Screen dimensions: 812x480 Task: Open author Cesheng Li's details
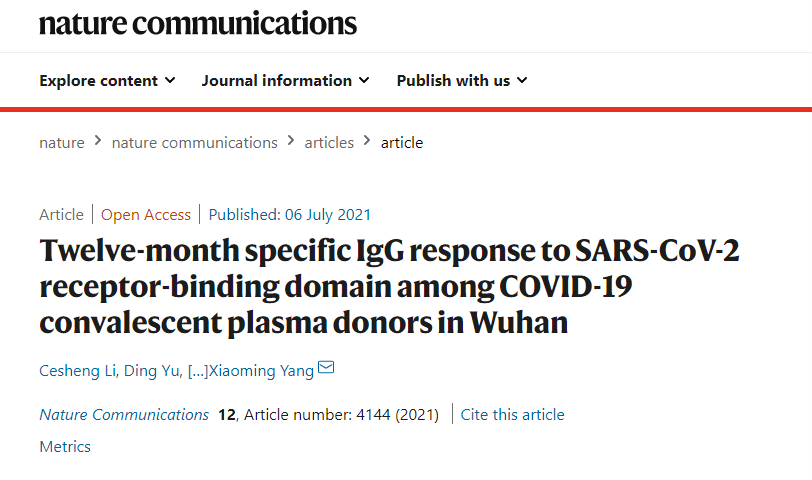click(x=76, y=371)
